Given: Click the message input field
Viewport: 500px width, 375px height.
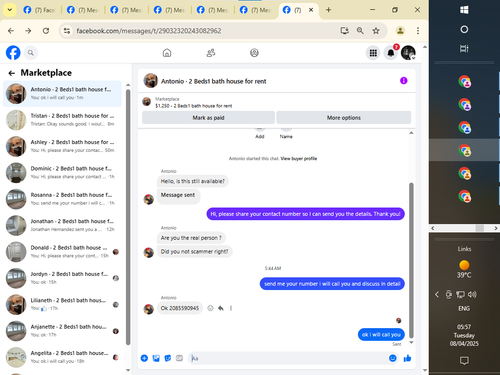Looking at the screenshot, I should click(287, 358).
